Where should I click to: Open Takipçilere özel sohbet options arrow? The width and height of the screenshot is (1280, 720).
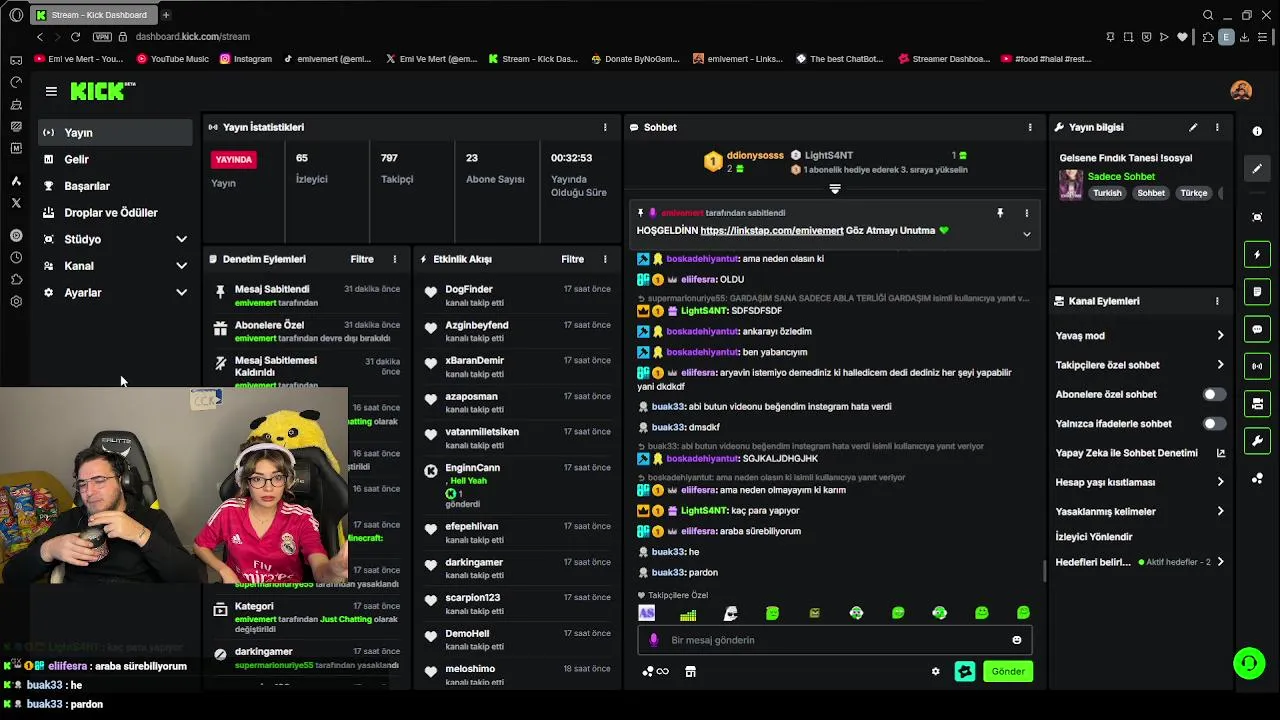(1220, 365)
